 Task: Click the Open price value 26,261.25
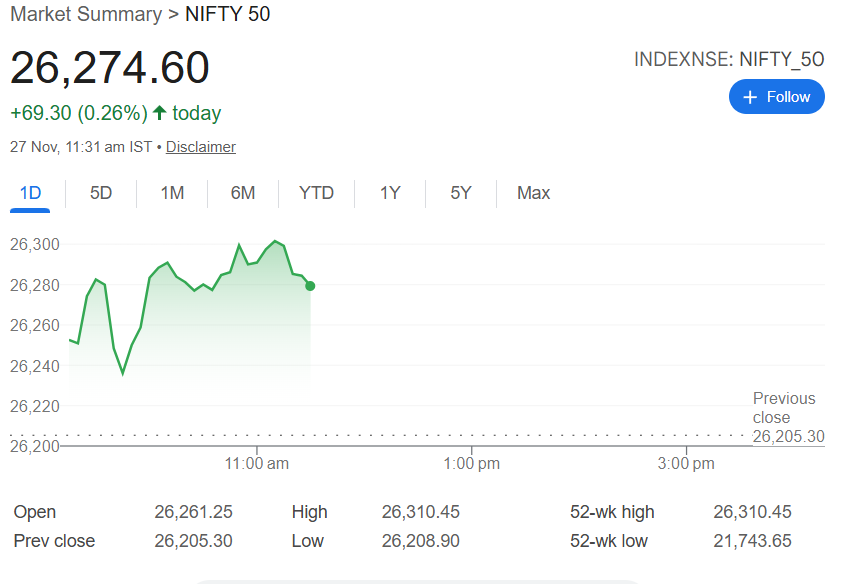[x=193, y=512]
